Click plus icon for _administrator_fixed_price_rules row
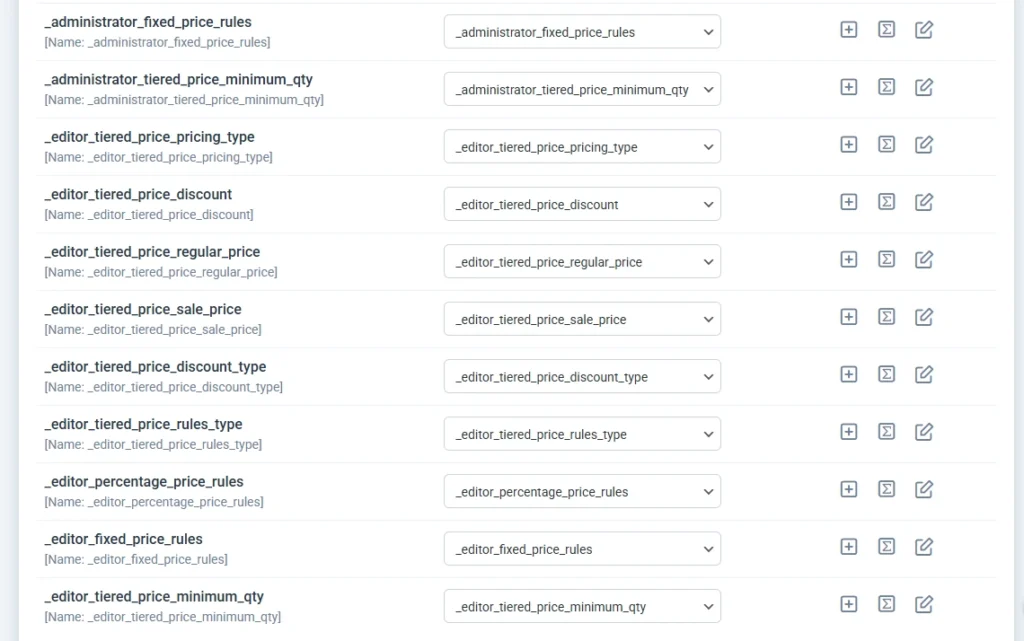 [848, 30]
